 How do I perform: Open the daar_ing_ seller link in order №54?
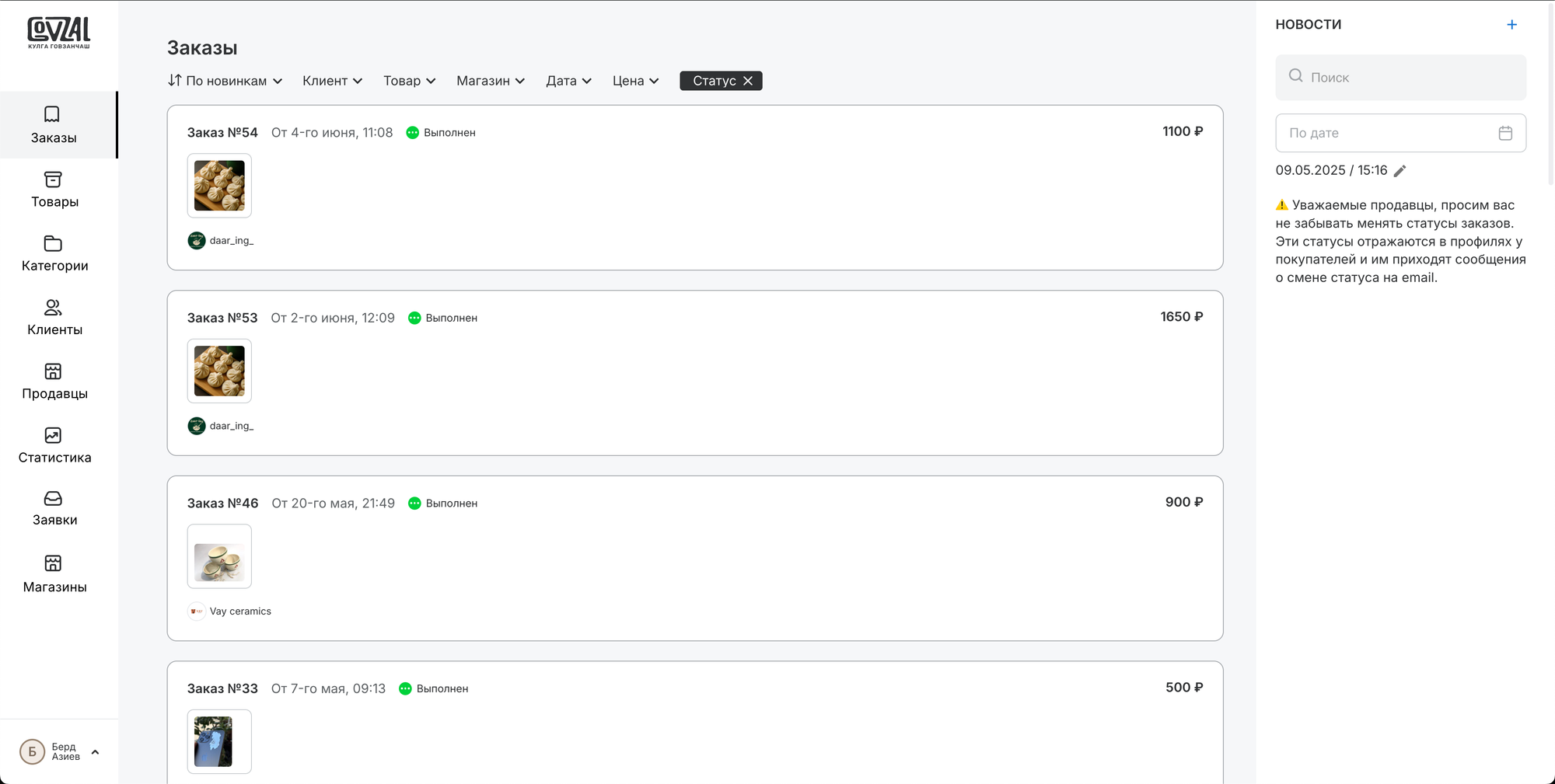231,241
